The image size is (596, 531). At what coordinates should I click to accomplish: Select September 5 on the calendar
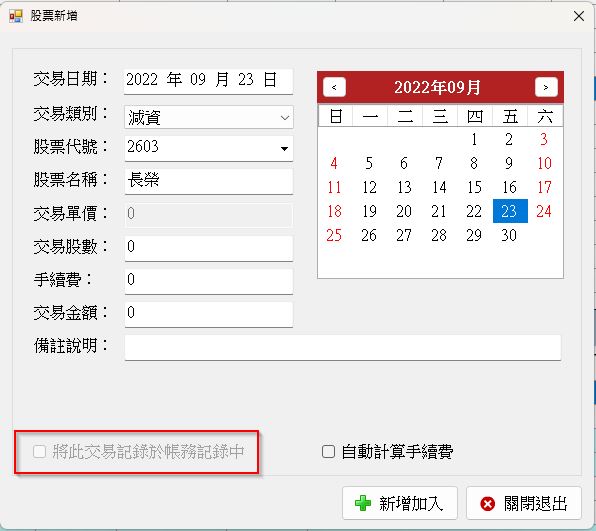369,163
